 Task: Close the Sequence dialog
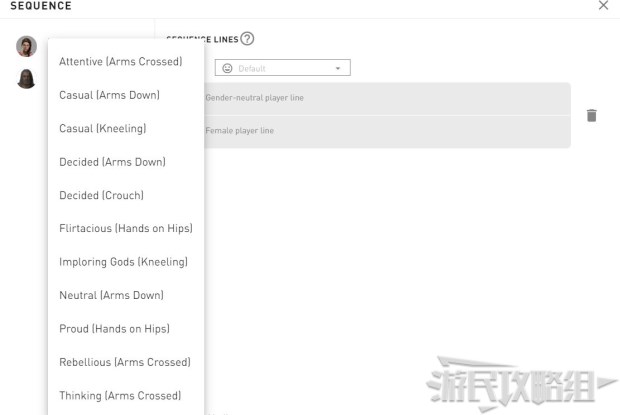pos(603,6)
